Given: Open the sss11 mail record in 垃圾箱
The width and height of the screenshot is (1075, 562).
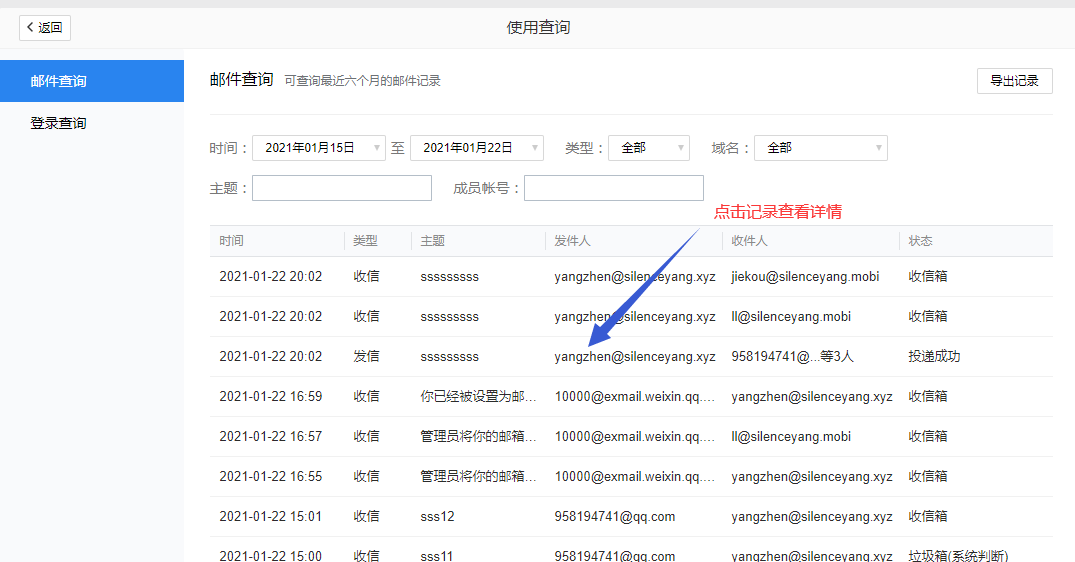Looking at the screenshot, I should (630, 554).
